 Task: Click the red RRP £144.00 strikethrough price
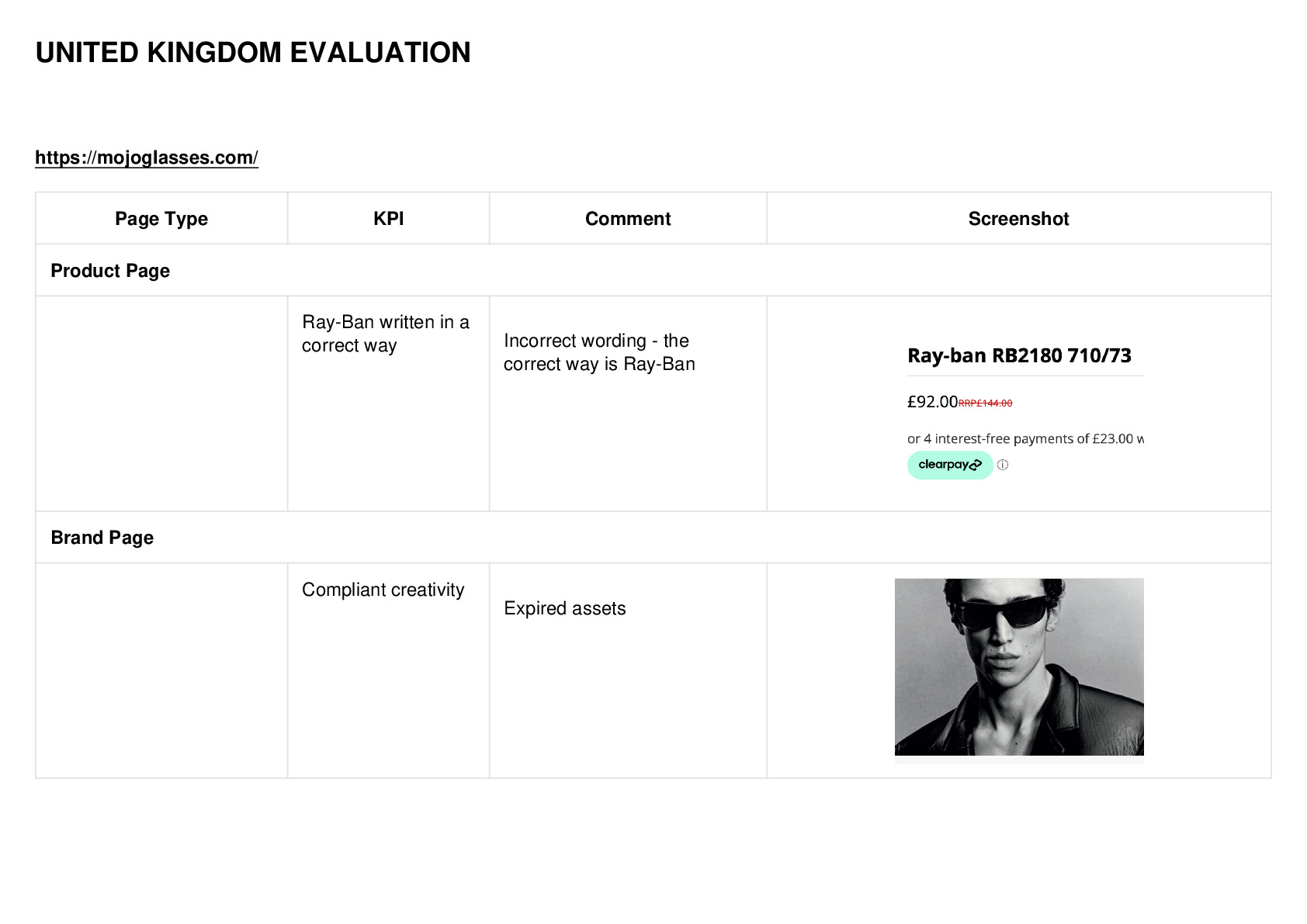pos(985,403)
